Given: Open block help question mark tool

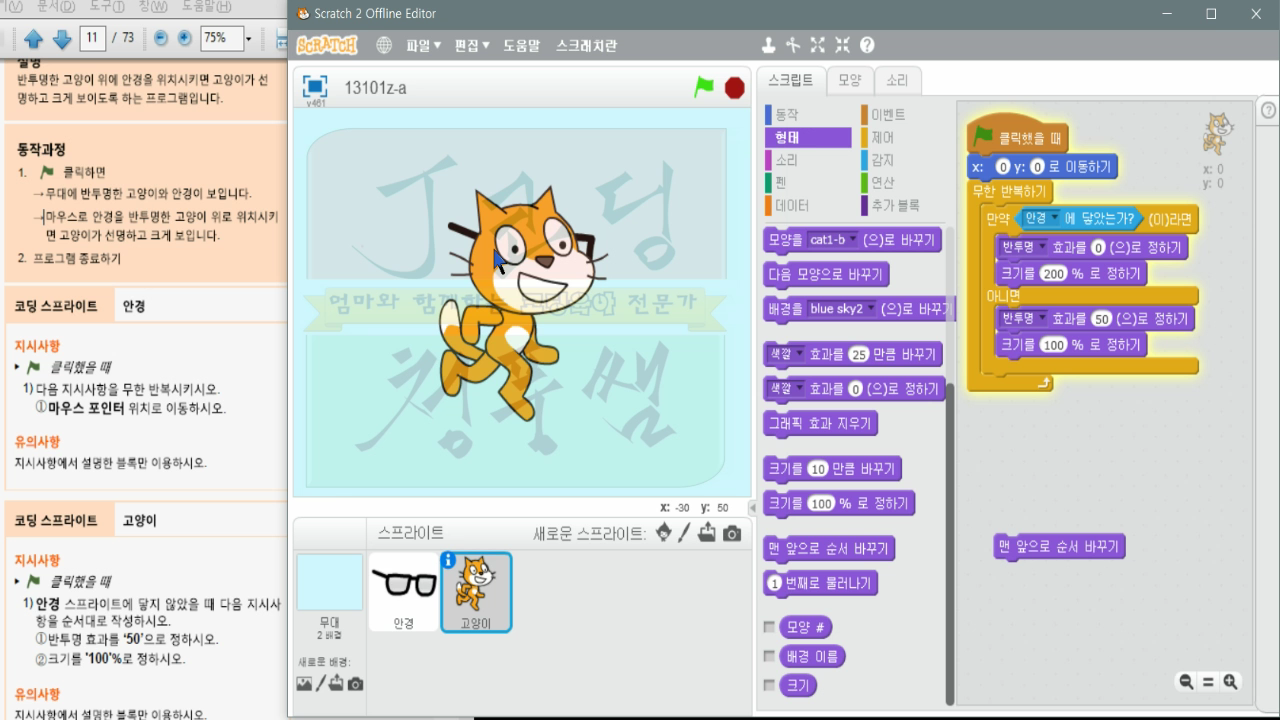Looking at the screenshot, I should point(867,45).
